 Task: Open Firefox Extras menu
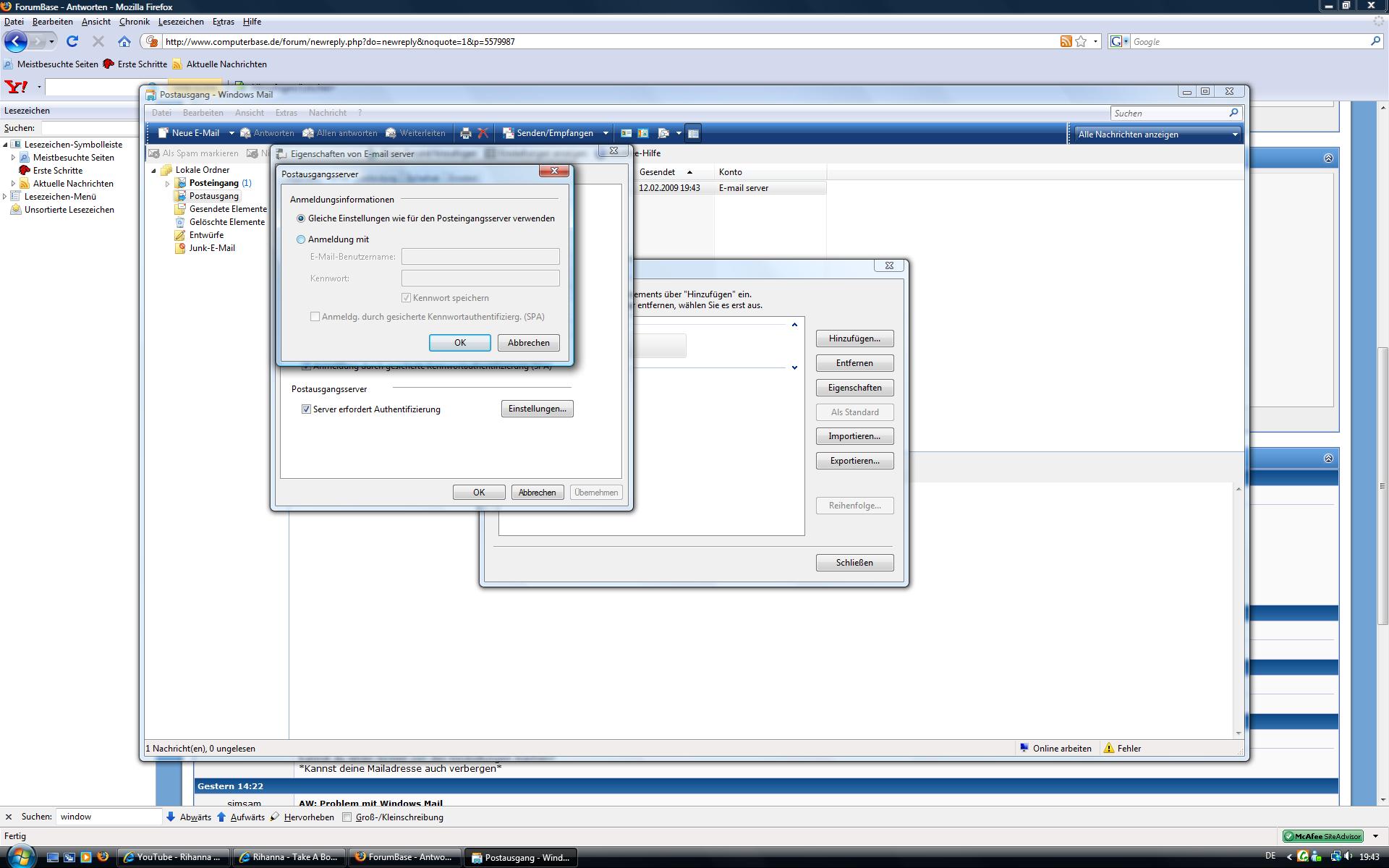223,22
